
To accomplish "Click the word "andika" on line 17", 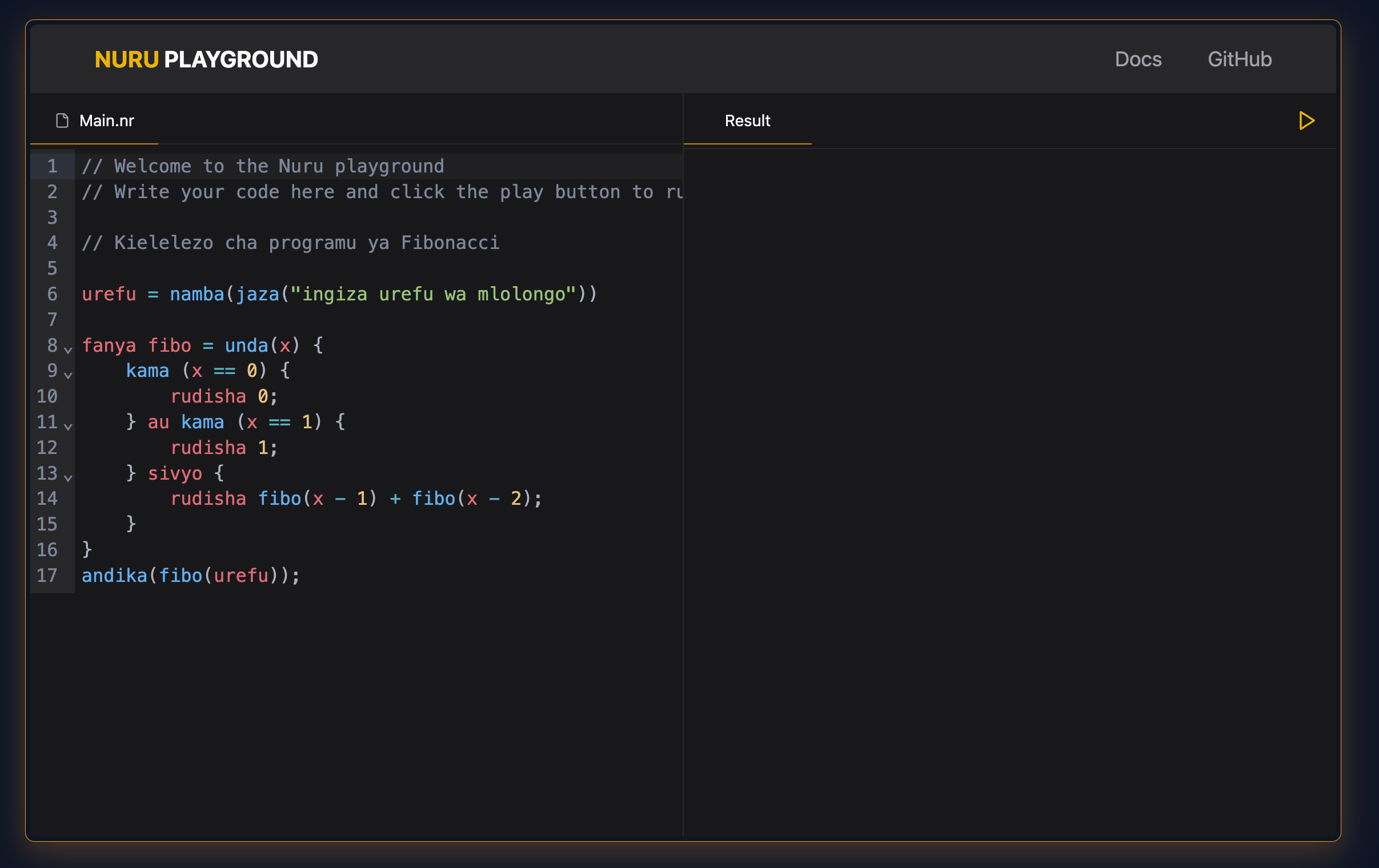I will pyautogui.click(x=114, y=575).
